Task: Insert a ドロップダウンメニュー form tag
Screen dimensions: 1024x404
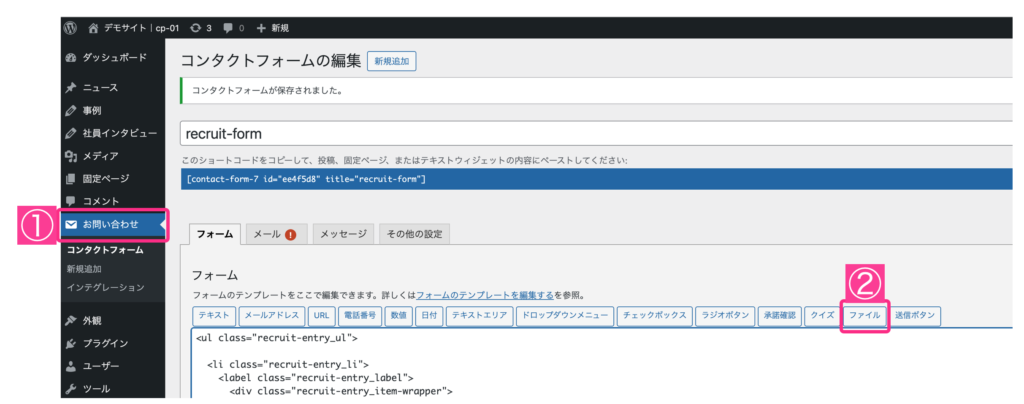Action: [x=565, y=316]
